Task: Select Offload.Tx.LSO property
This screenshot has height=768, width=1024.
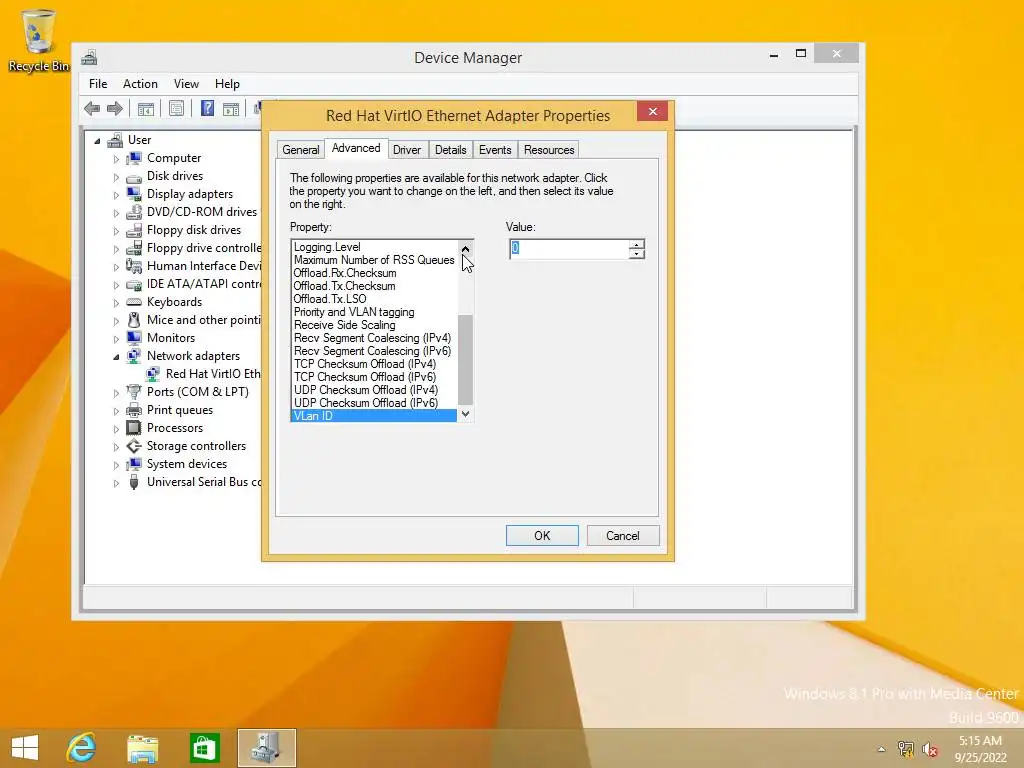Action: point(374,299)
